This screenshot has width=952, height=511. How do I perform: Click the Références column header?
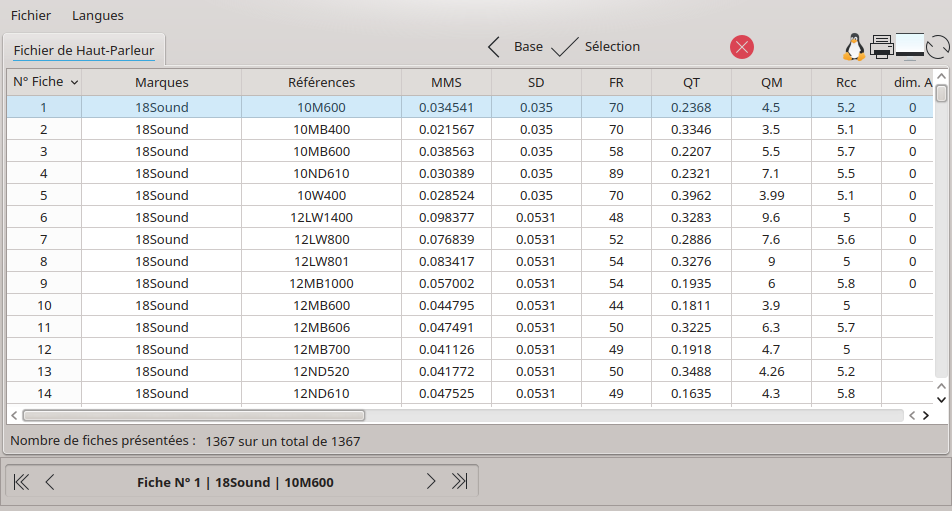pyautogui.click(x=321, y=83)
